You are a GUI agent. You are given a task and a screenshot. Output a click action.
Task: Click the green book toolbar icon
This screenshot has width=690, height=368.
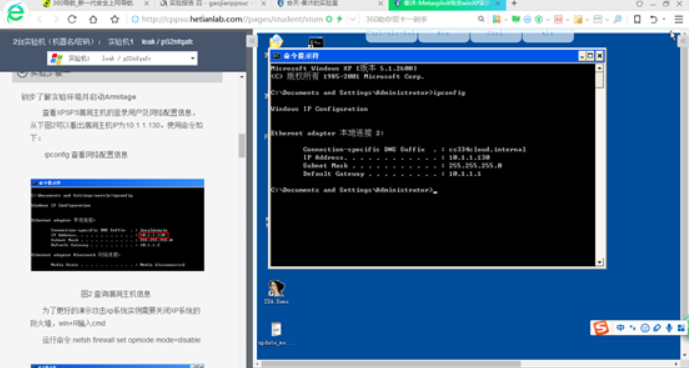tap(515, 19)
